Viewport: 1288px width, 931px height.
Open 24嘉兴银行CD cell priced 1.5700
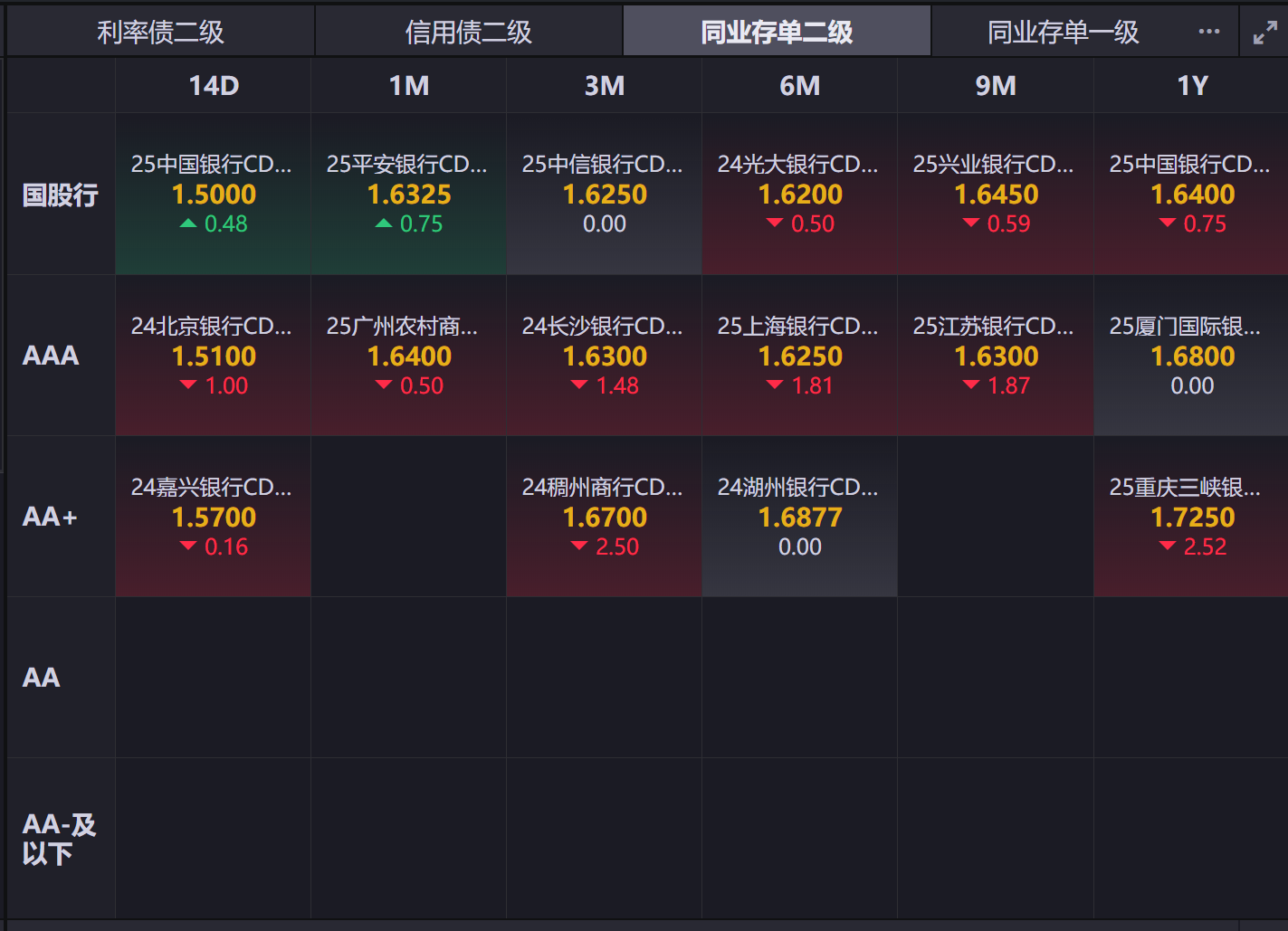(214, 517)
